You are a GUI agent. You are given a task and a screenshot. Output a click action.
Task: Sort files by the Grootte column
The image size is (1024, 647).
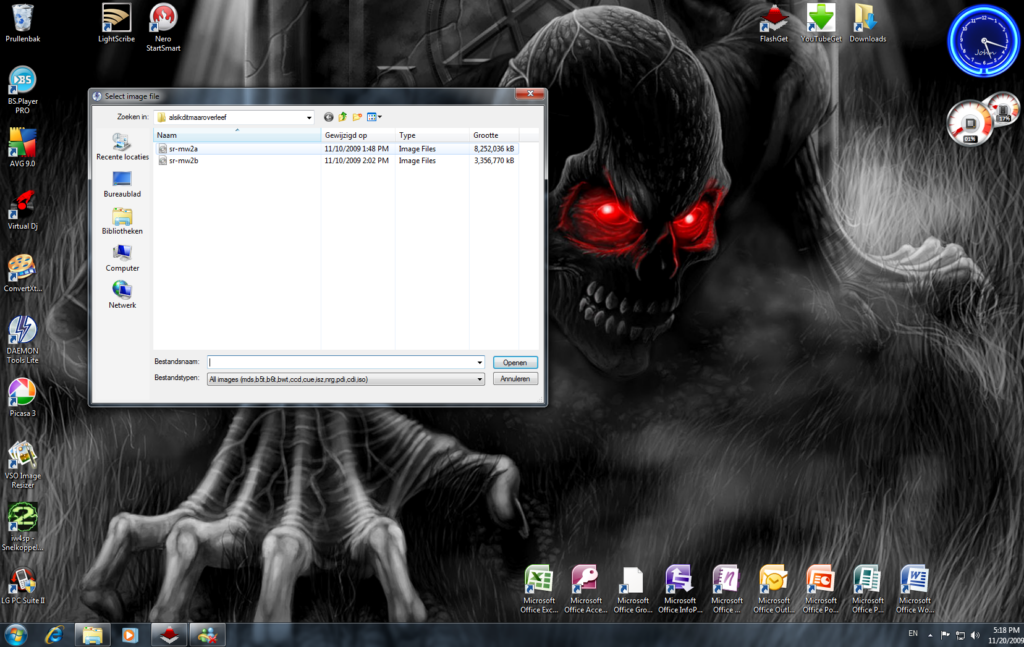click(494, 135)
